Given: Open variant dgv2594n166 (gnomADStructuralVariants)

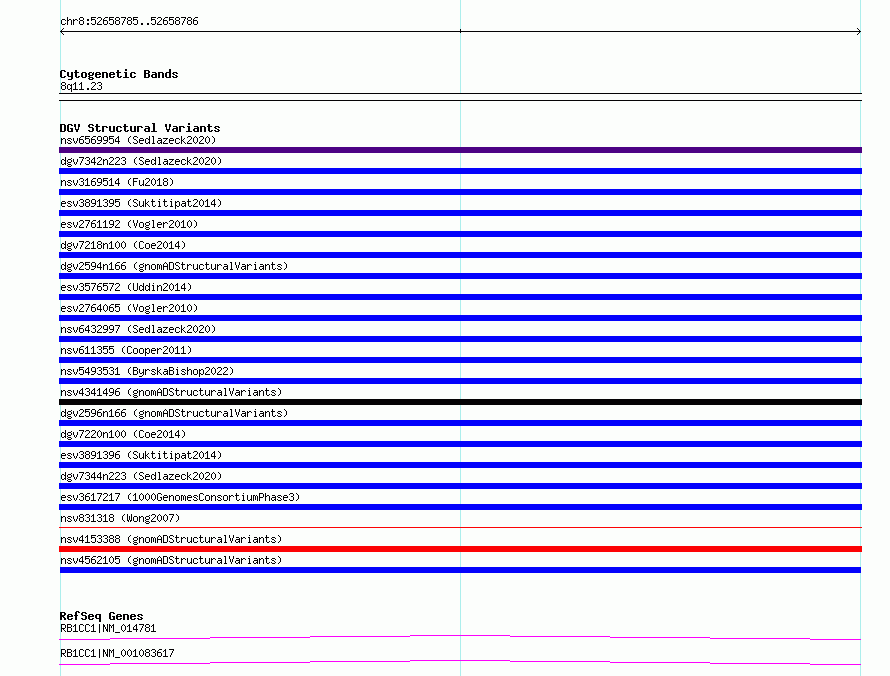Looking at the screenshot, I should point(174,266).
